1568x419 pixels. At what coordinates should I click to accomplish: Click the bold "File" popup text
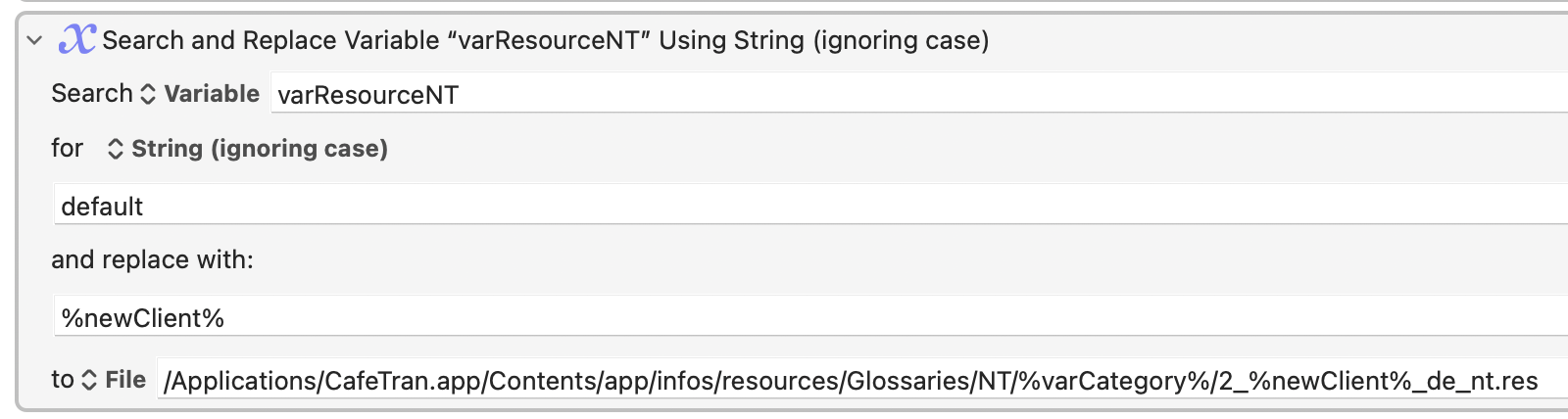click(x=125, y=380)
